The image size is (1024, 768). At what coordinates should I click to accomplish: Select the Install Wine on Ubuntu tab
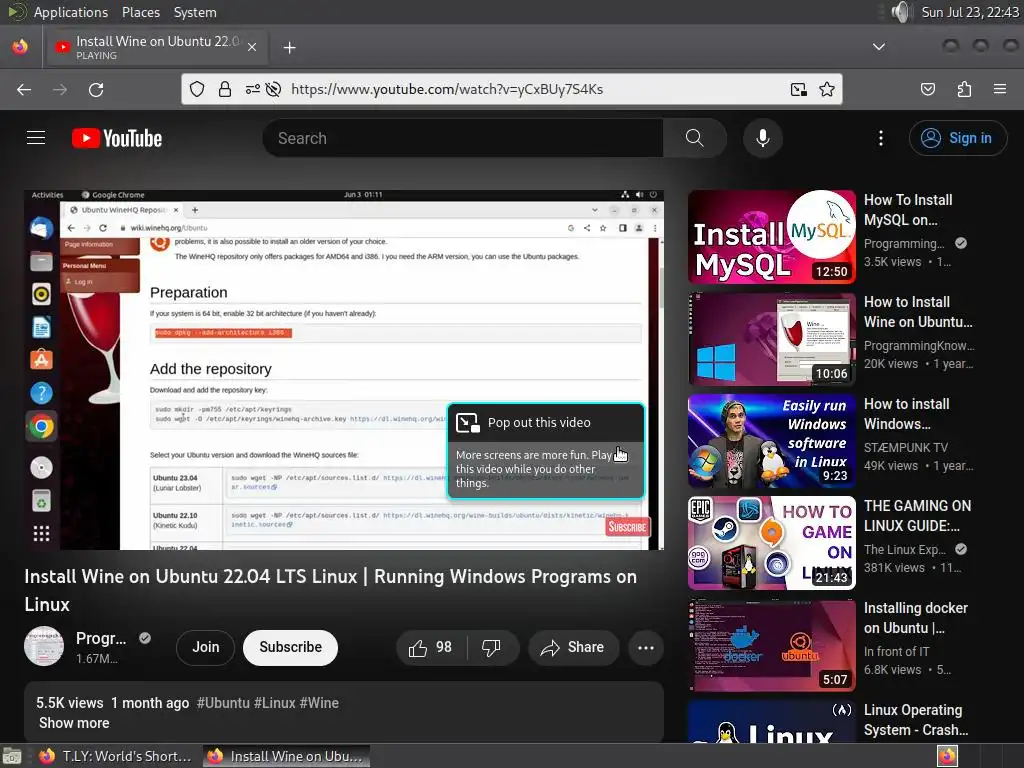(x=155, y=47)
